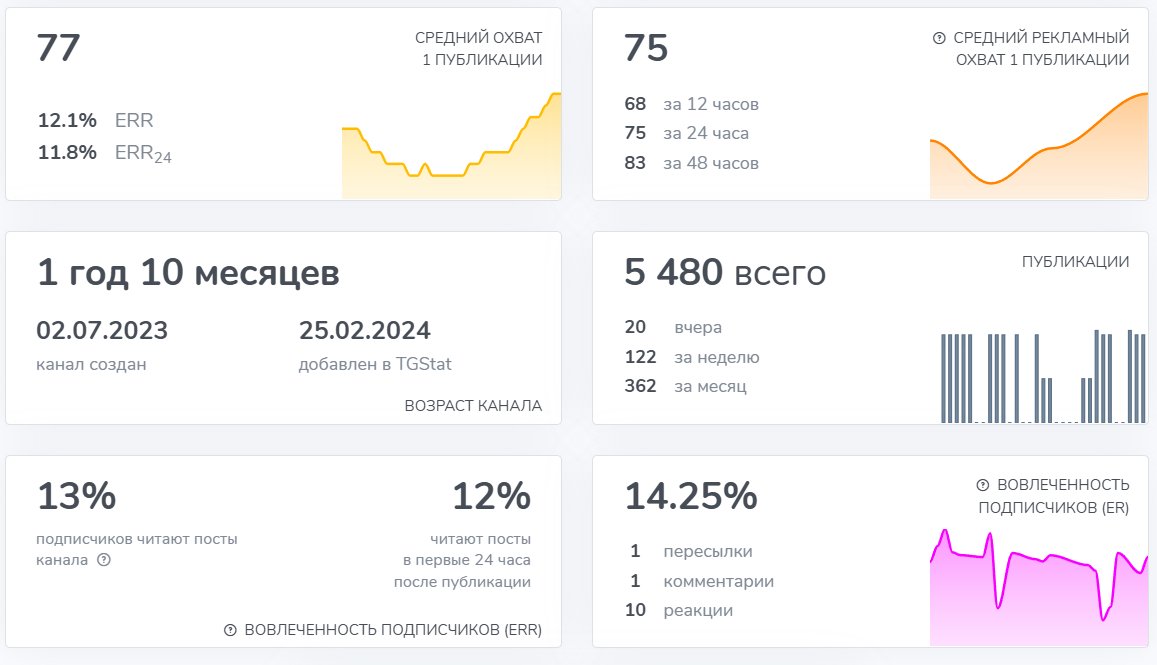
Task: Click the ВОЗРАСТ КАНАЛА label
Action: pos(473,405)
